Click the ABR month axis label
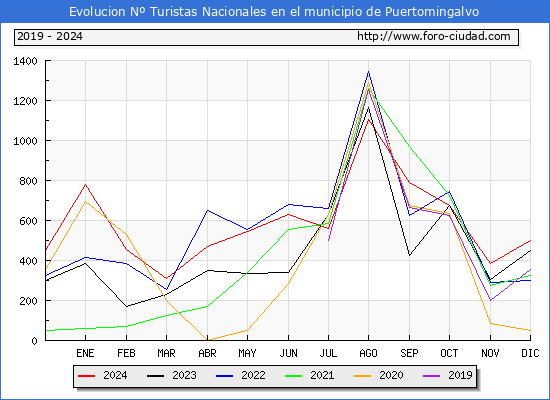 click(x=207, y=353)
